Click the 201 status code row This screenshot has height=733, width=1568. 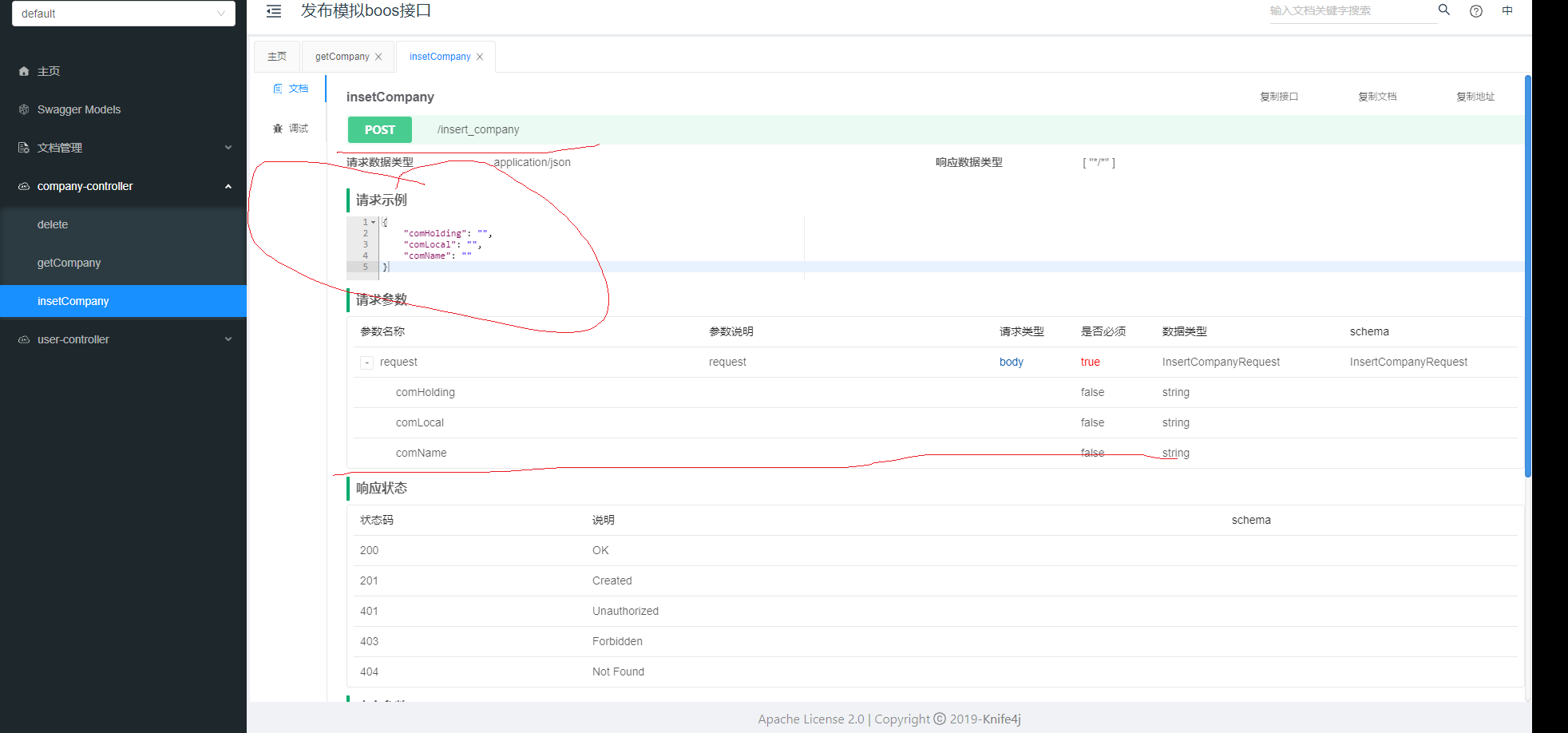(x=936, y=580)
